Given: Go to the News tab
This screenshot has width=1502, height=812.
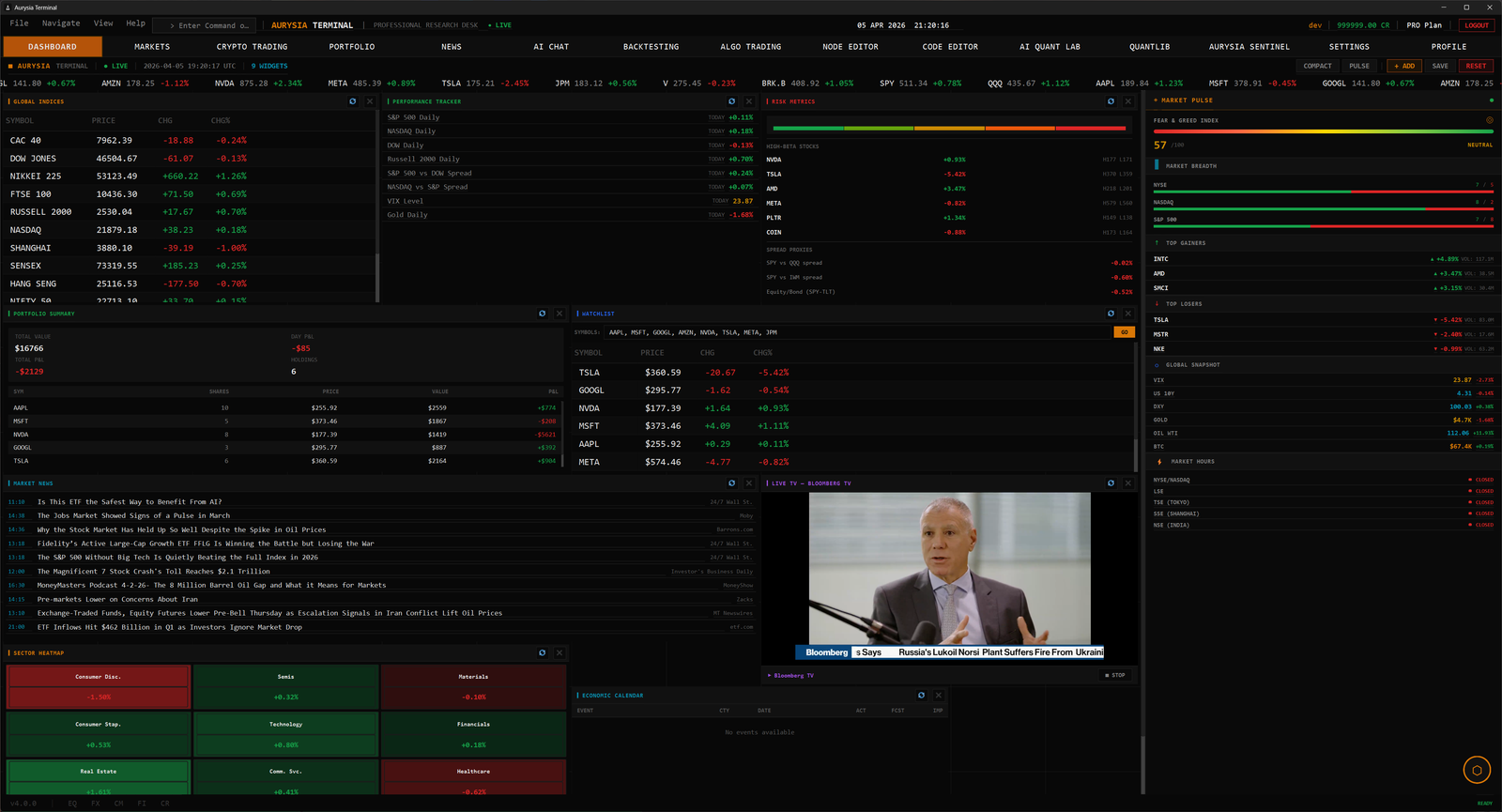Looking at the screenshot, I should click(x=452, y=47).
